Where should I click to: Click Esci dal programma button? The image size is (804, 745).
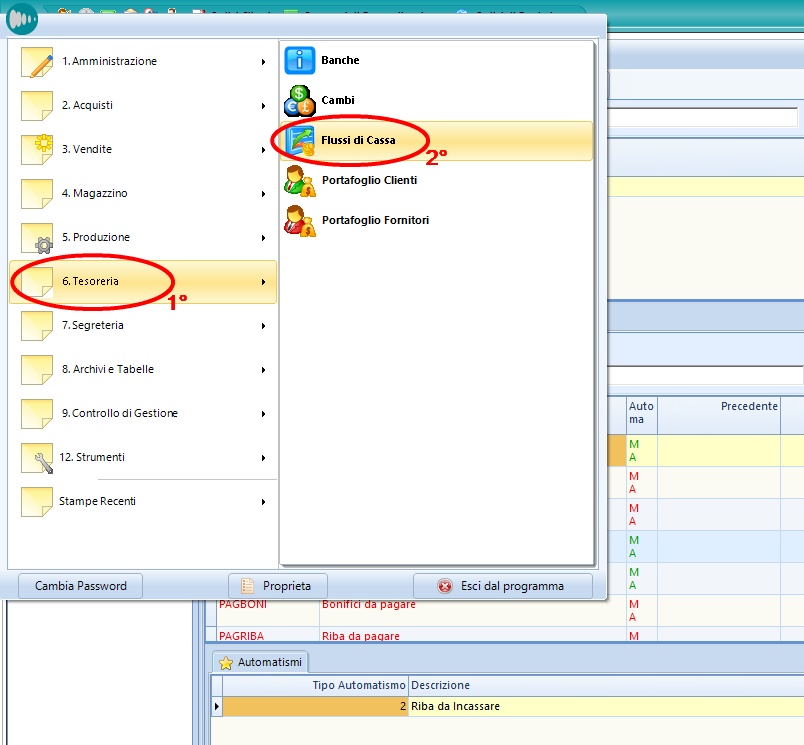click(x=503, y=586)
